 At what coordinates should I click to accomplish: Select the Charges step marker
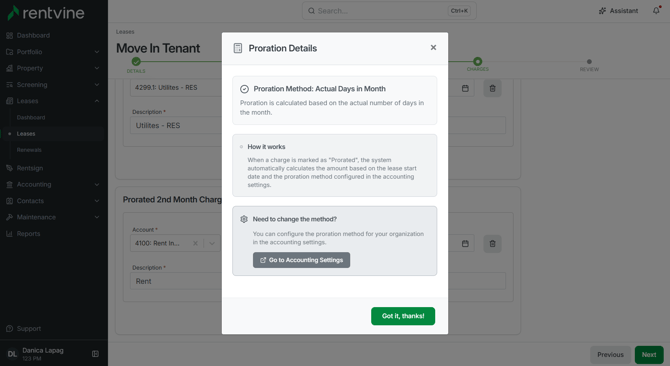pyautogui.click(x=477, y=61)
